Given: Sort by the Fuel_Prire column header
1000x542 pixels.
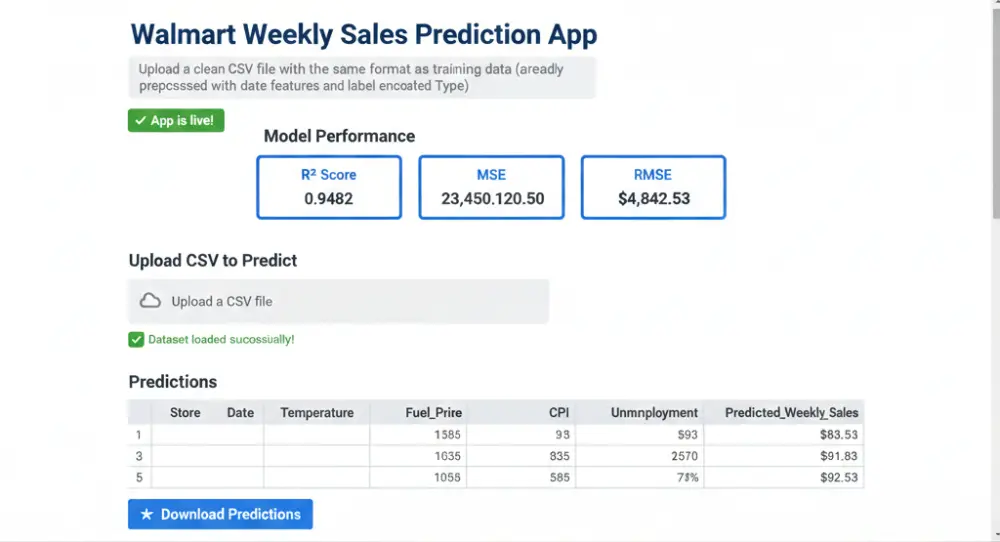Looking at the screenshot, I should point(434,413).
